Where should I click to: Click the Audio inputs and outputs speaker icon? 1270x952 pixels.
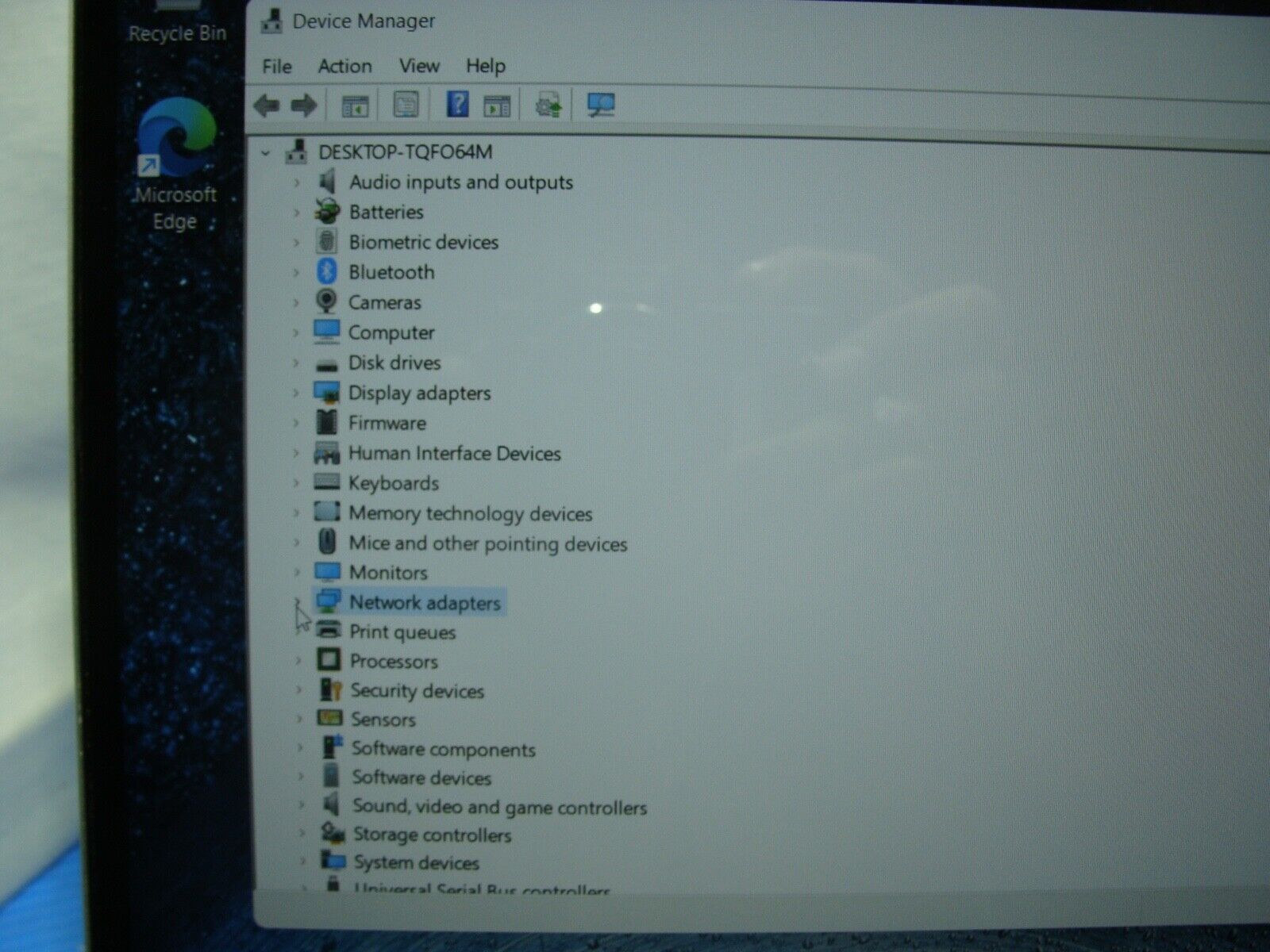[327, 182]
